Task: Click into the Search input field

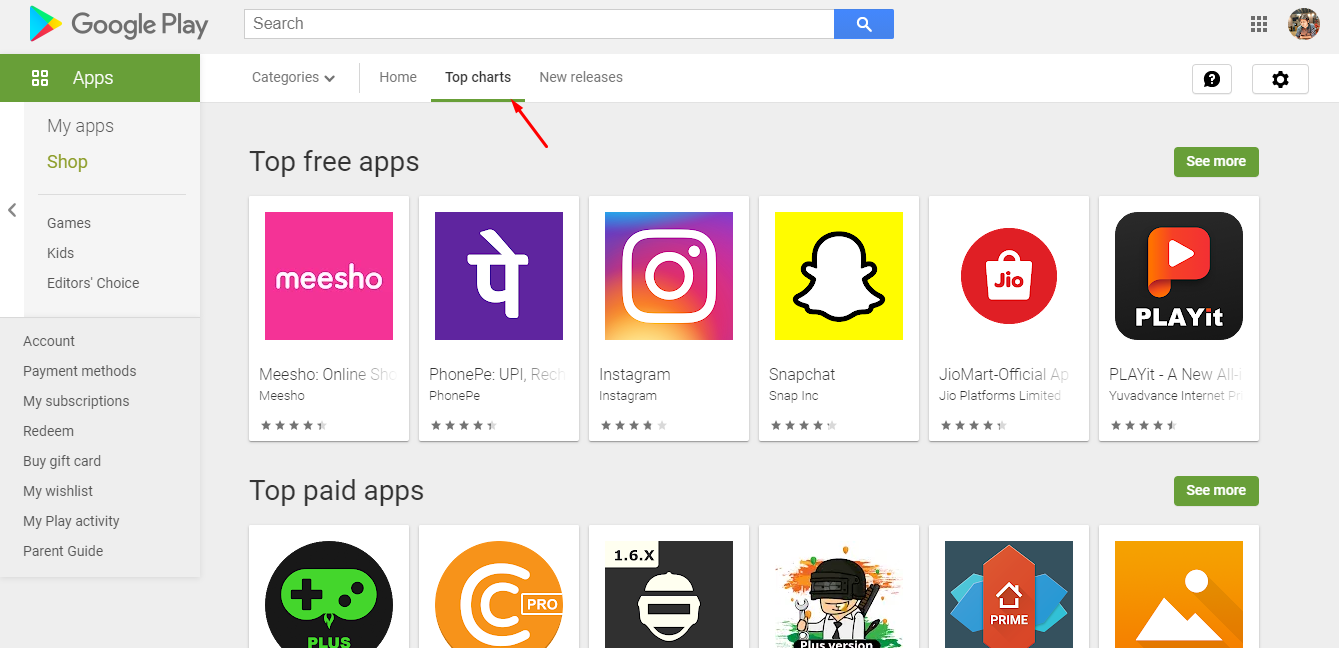Action: pos(539,24)
